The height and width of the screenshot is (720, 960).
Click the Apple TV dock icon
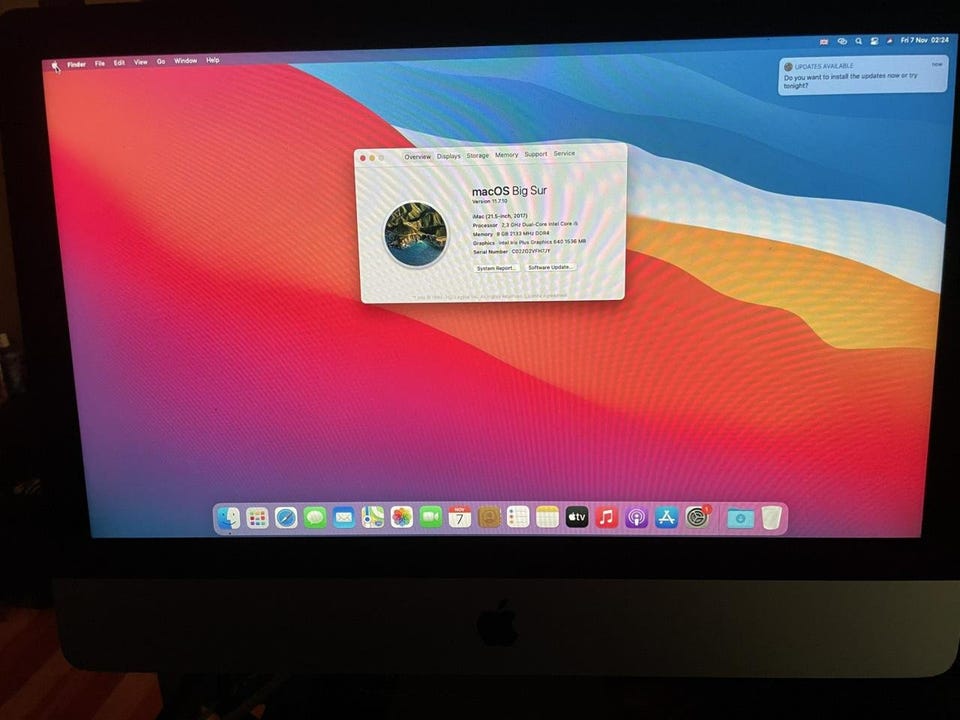pyautogui.click(x=577, y=517)
